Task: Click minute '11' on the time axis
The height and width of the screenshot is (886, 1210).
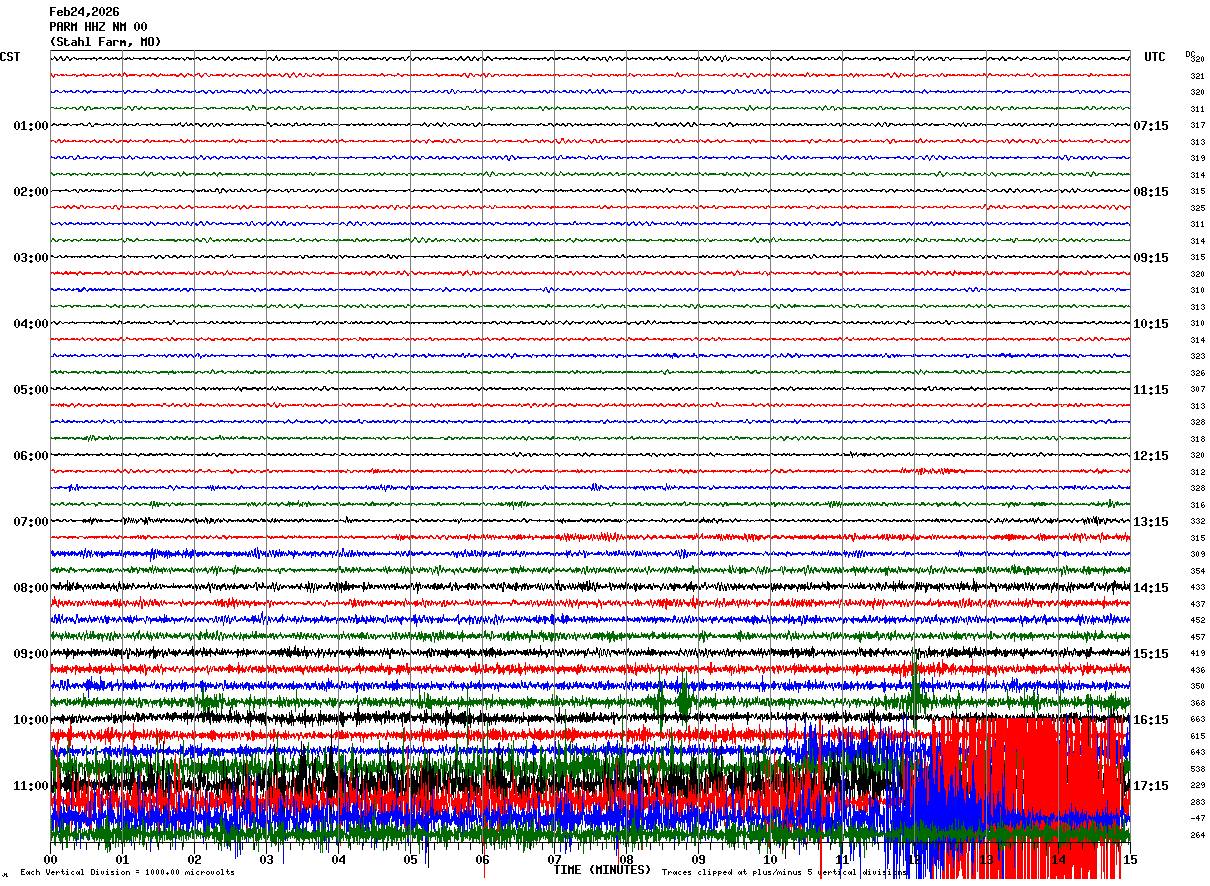Action: [842, 860]
